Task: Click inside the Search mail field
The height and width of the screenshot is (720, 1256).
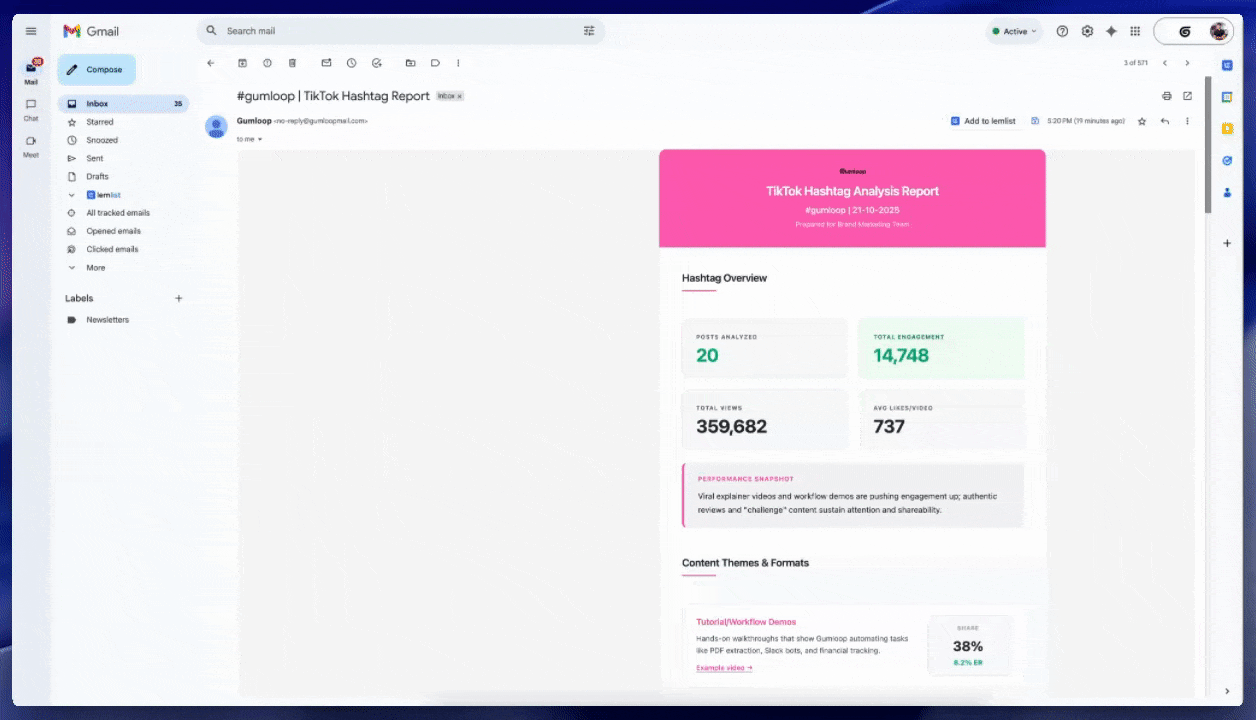Action: coord(400,31)
